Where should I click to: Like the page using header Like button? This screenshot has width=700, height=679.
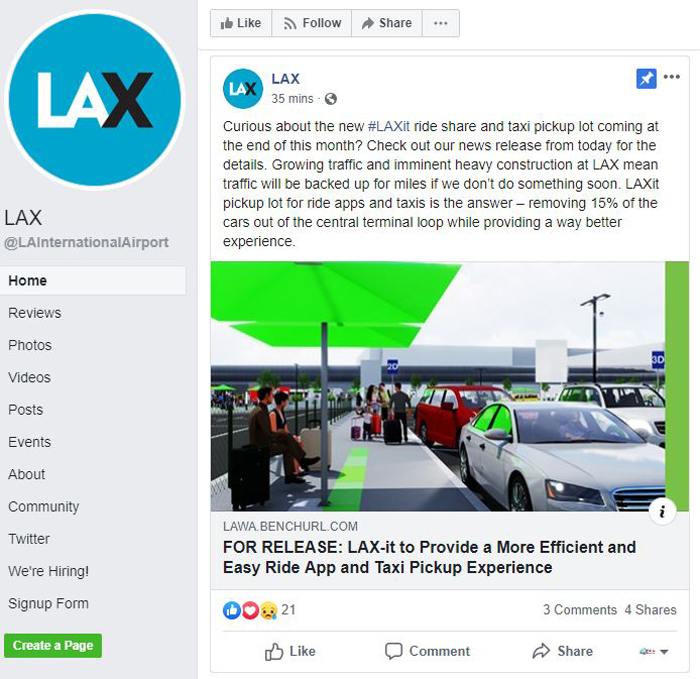[241, 23]
